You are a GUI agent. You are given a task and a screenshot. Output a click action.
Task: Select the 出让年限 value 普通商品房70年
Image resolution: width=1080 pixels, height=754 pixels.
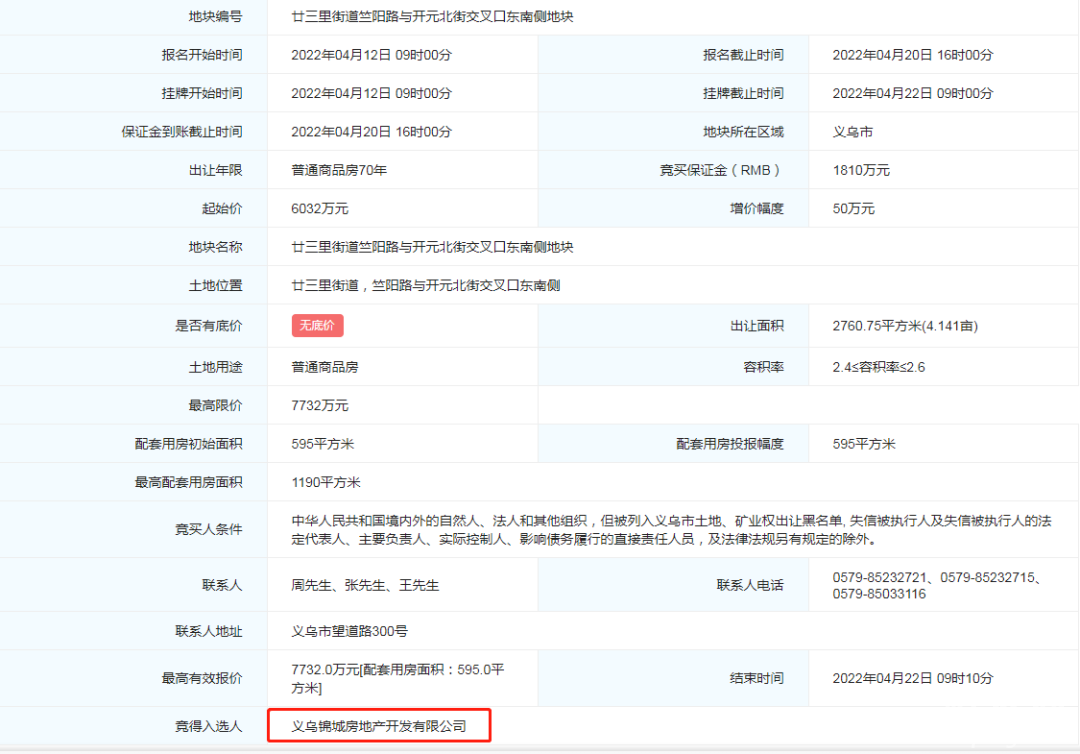point(338,170)
